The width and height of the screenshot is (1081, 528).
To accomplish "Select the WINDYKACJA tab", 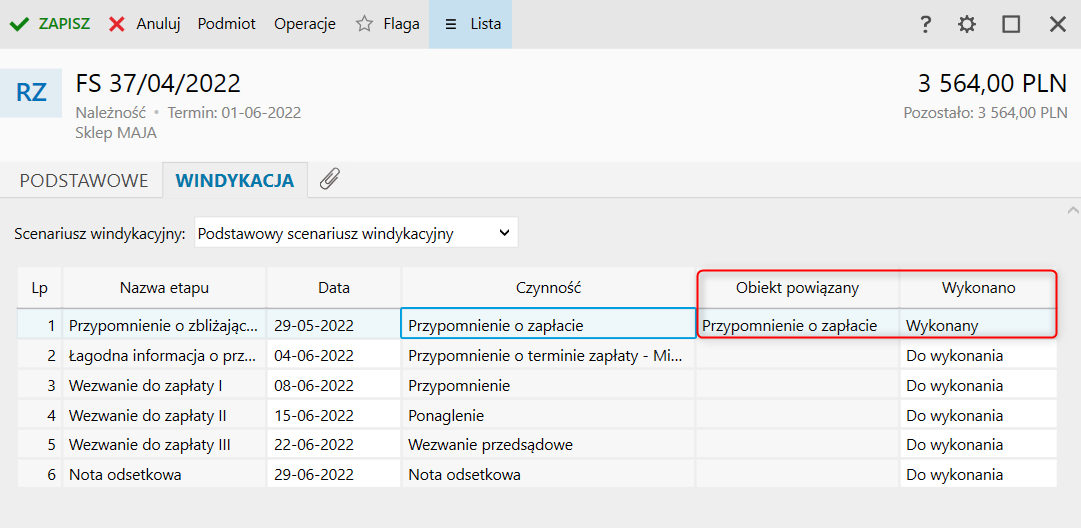I will (235, 181).
